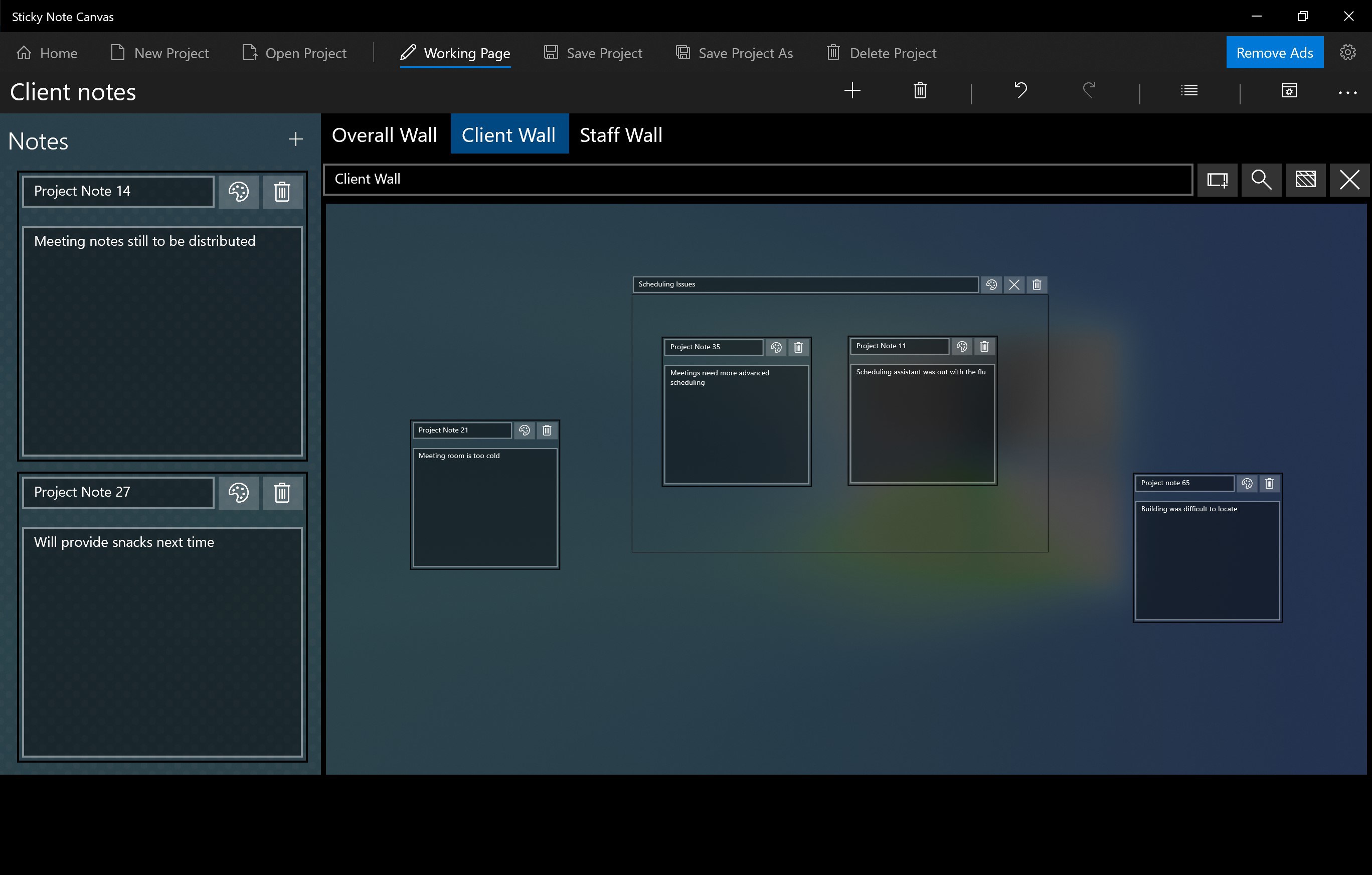Delete Project Note 27 from sidebar
The height and width of the screenshot is (875, 1372).
pyautogui.click(x=282, y=492)
